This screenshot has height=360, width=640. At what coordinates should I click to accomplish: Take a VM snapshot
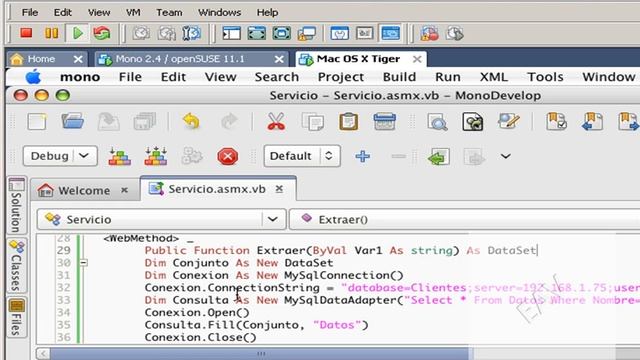[x=141, y=33]
